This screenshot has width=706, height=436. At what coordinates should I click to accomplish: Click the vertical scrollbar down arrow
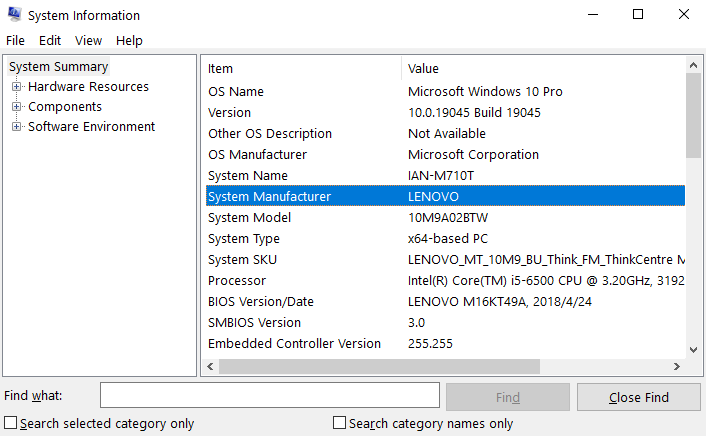[693, 350]
